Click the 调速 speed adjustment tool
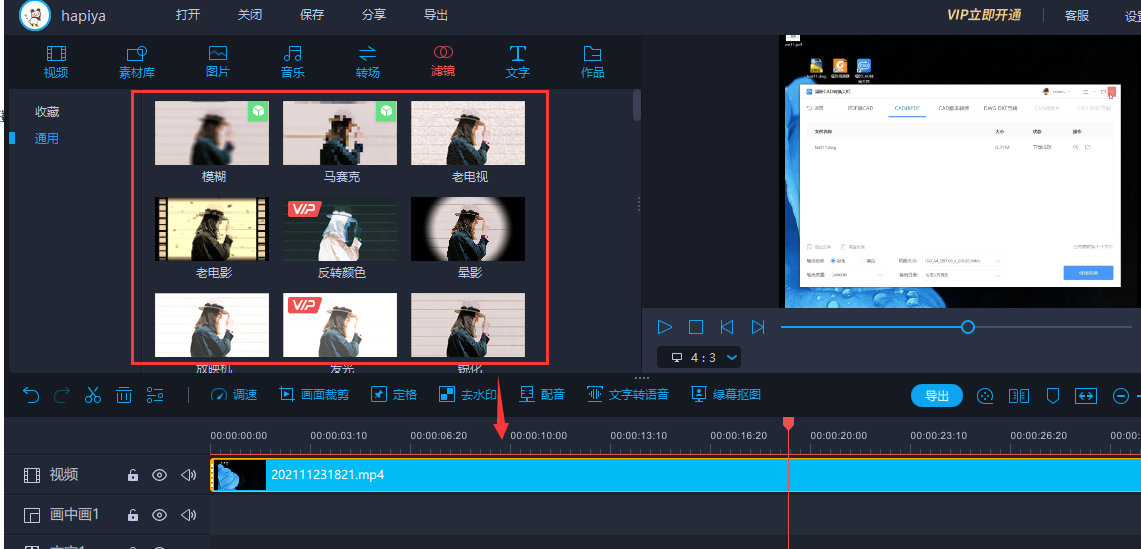 point(233,395)
